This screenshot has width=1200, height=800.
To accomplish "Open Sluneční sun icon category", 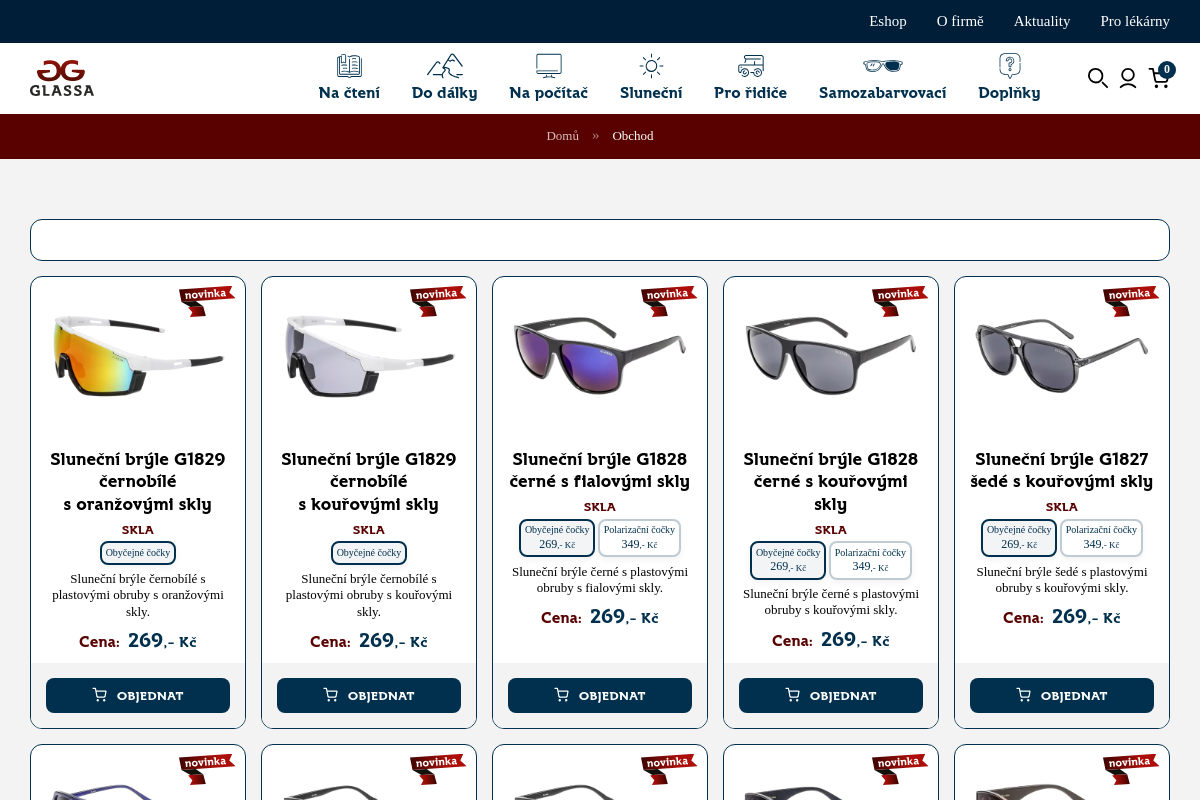I will (651, 67).
